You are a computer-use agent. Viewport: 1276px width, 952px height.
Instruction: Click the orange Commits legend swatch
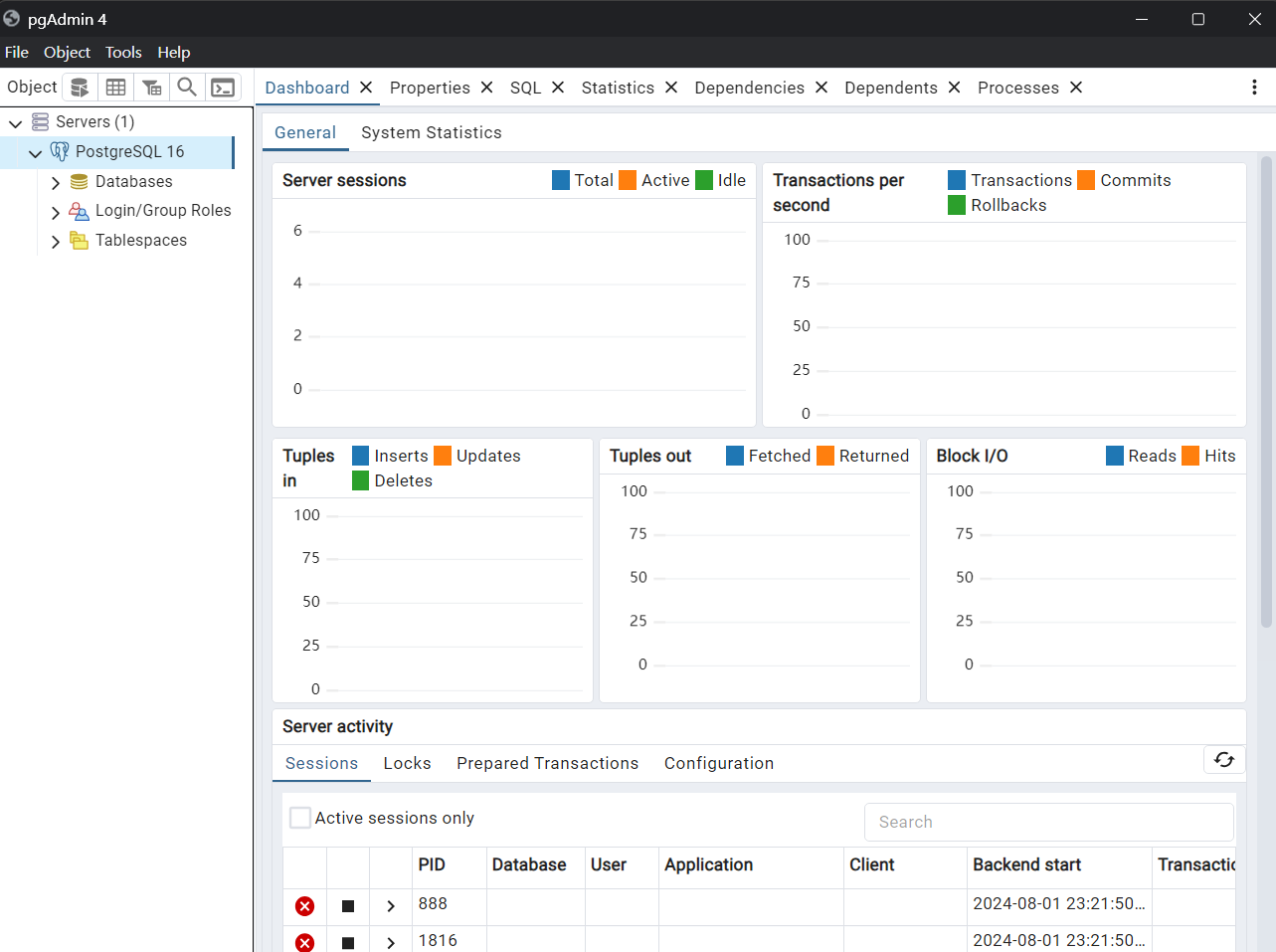[x=1086, y=180]
